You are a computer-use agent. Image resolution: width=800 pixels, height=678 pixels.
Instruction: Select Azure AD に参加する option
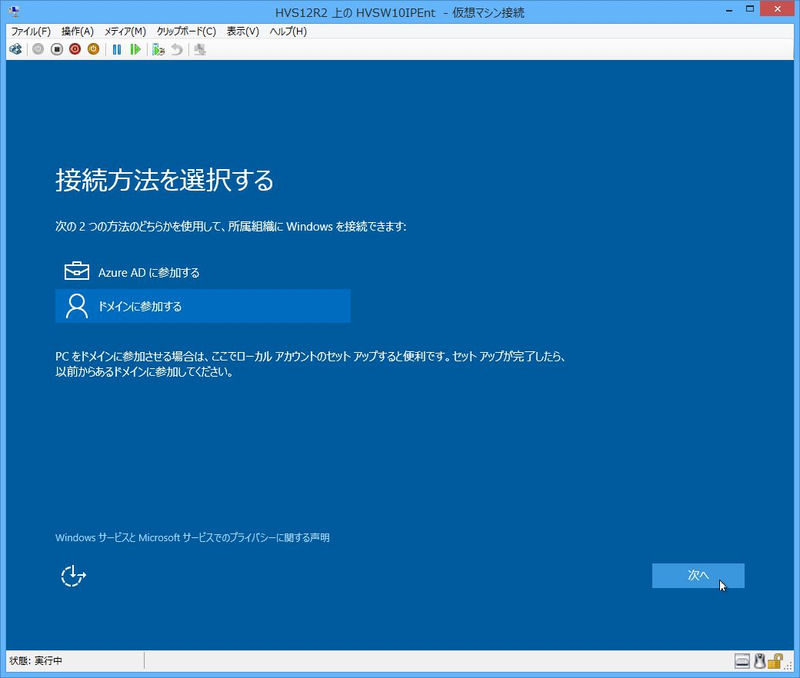[203, 272]
